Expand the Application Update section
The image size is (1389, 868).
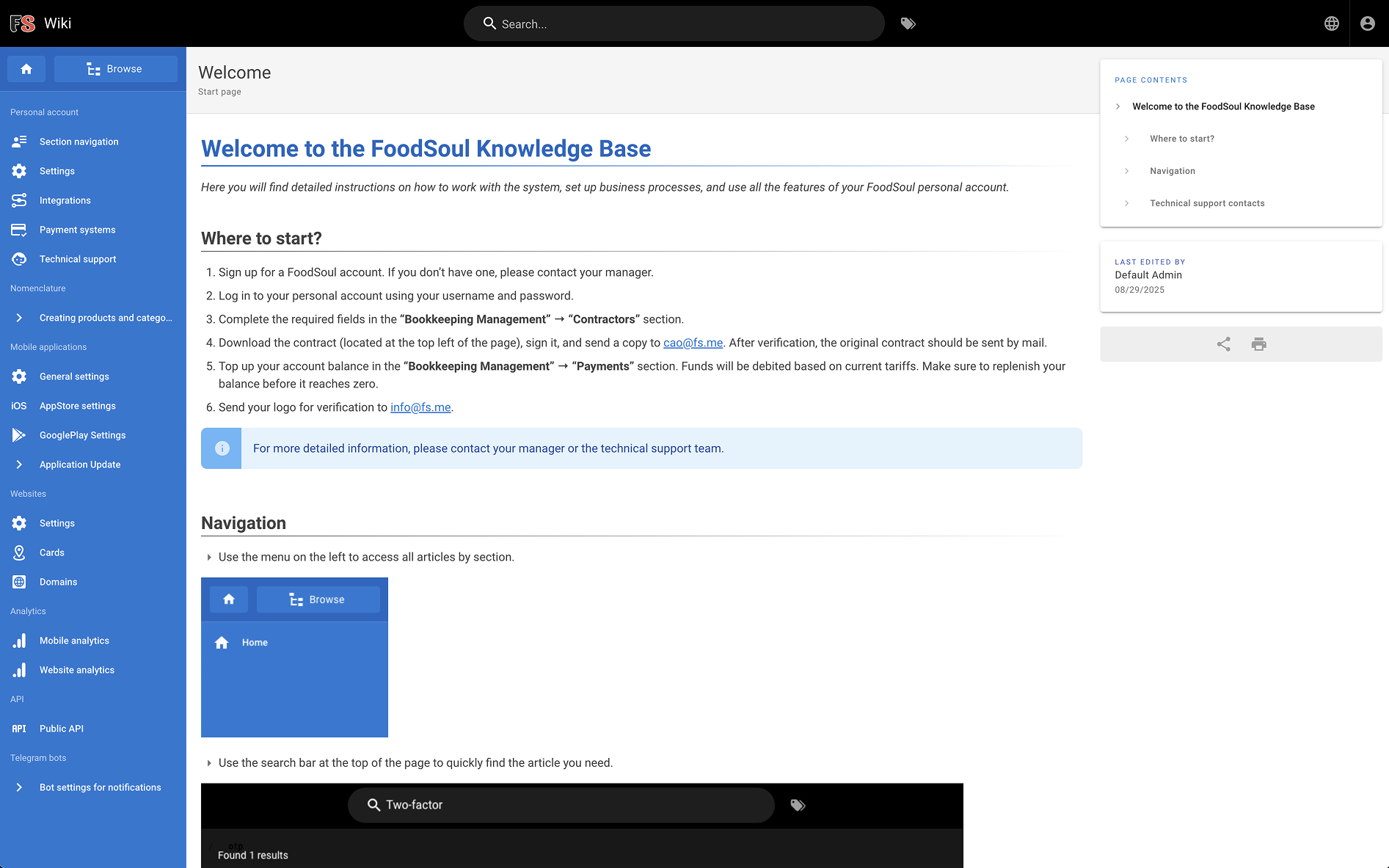click(19, 464)
